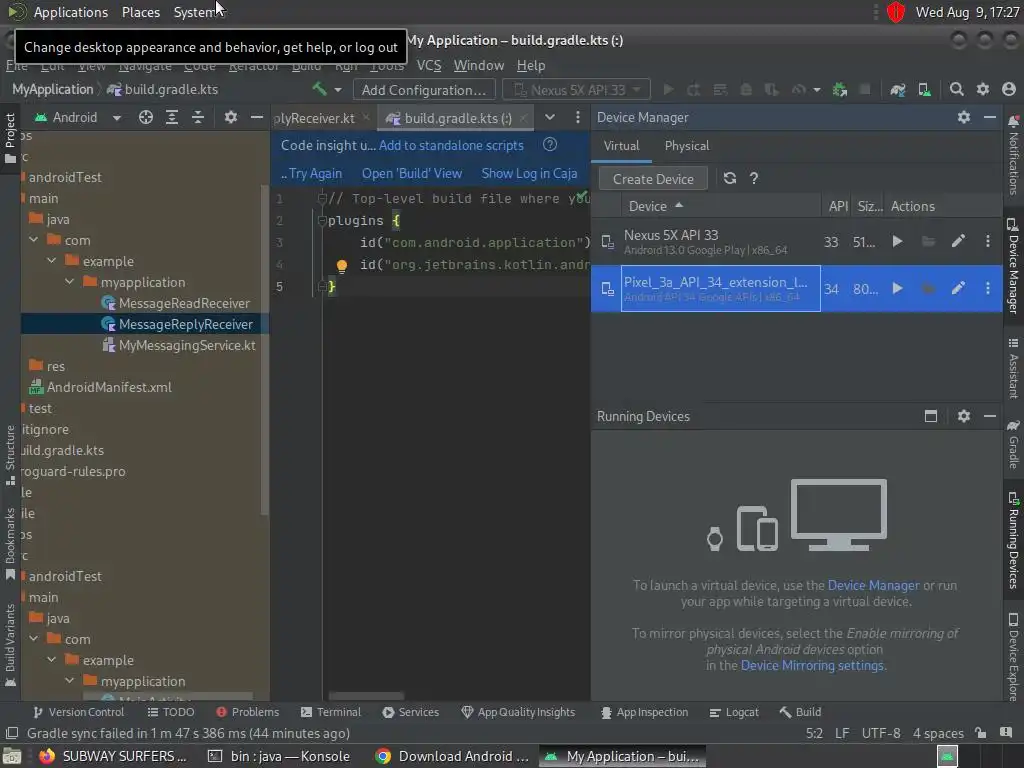Sync project with Gradle files icon
The height and width of the screenshot is (768, 1024).
click(898, 89)
